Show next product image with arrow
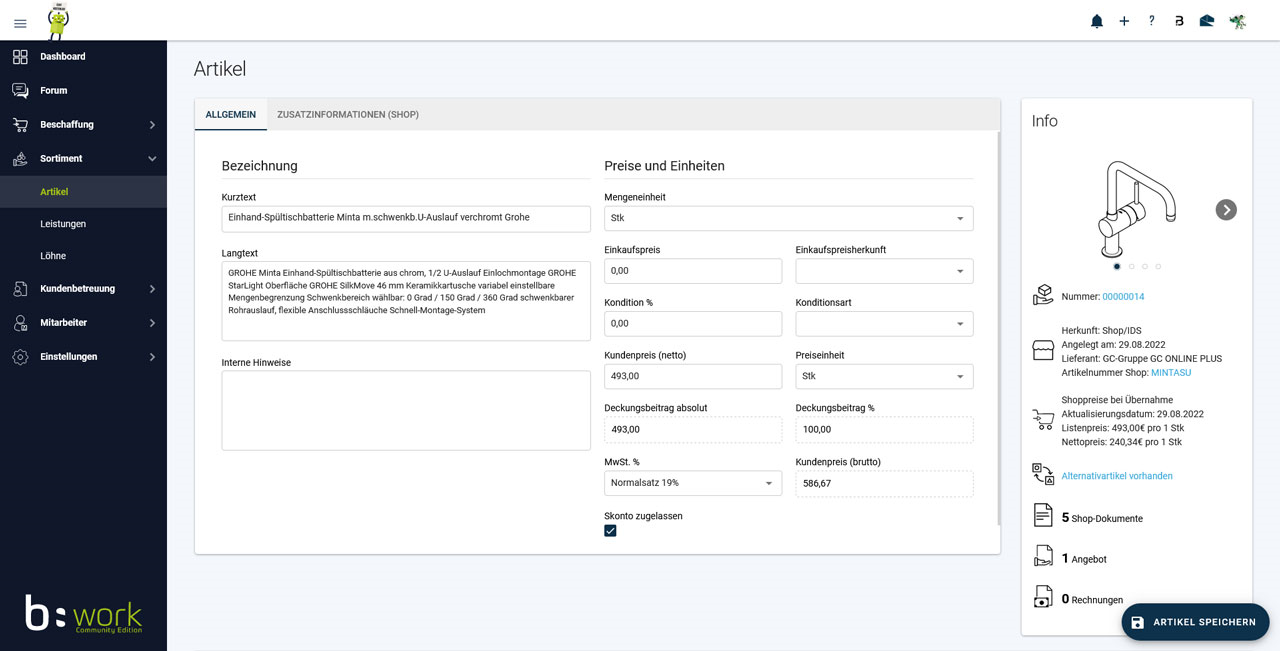 point(1226,210)
